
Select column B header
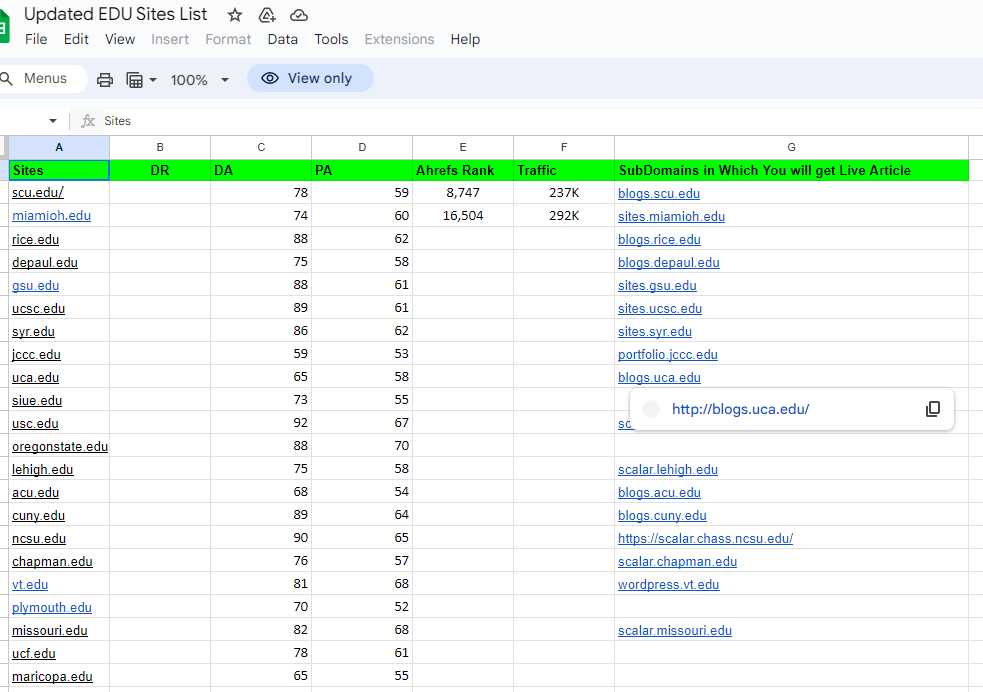[160, 147]
